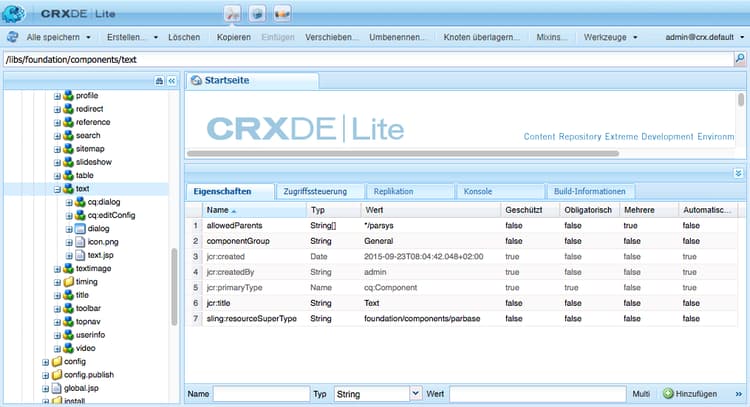Click Knoten überlagern... button
The image size is (750, 407).
(x=481, y=37)
